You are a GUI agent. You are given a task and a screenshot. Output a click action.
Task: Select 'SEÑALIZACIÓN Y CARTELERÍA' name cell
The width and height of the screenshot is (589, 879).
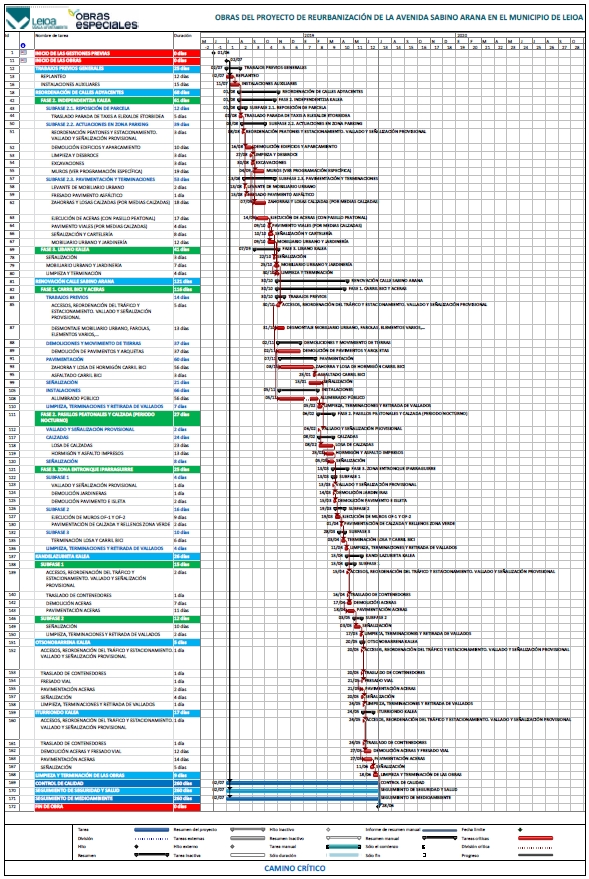[103, 234]
